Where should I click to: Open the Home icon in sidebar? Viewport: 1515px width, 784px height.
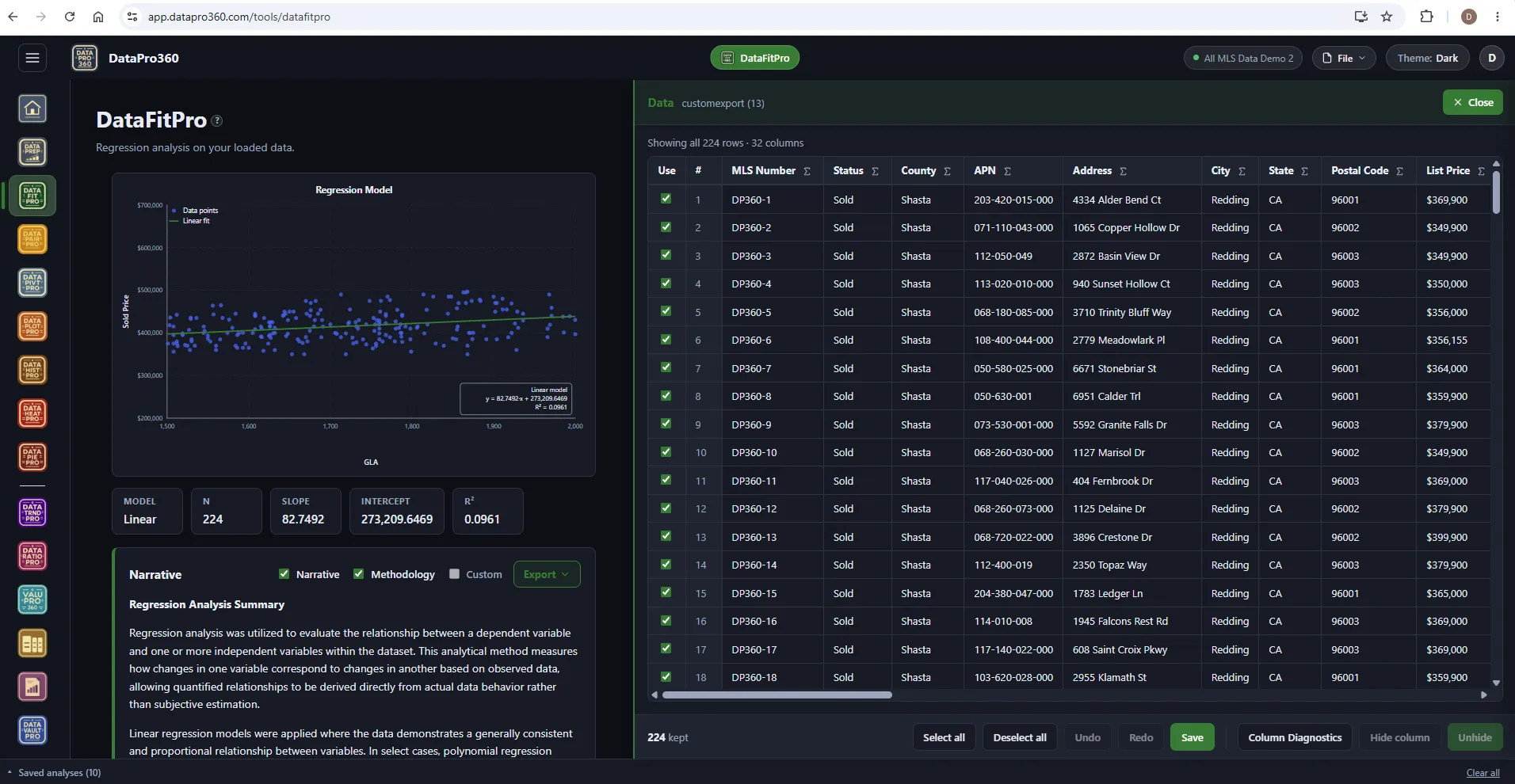tap(32, 108)
